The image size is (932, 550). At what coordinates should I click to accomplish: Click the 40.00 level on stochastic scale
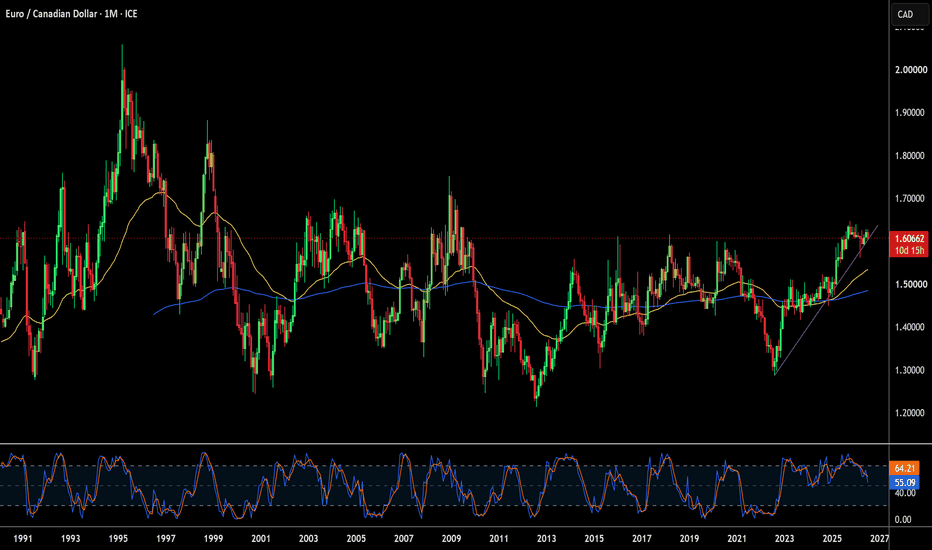[x=903, y=493]
